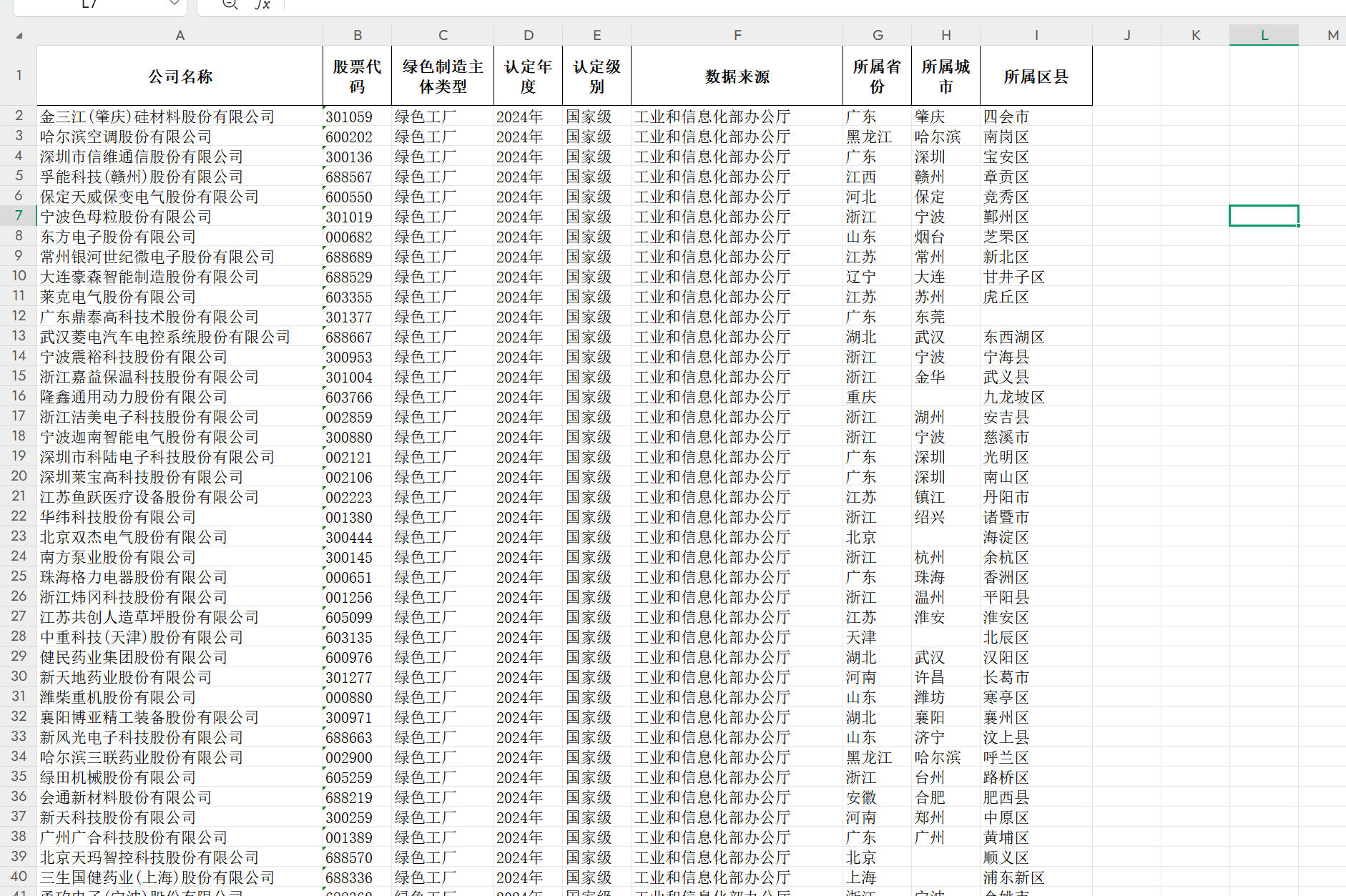Screen dimensions: 1346x896
Task: Click the active empty cell L7
Action: tap(1264, 215)
